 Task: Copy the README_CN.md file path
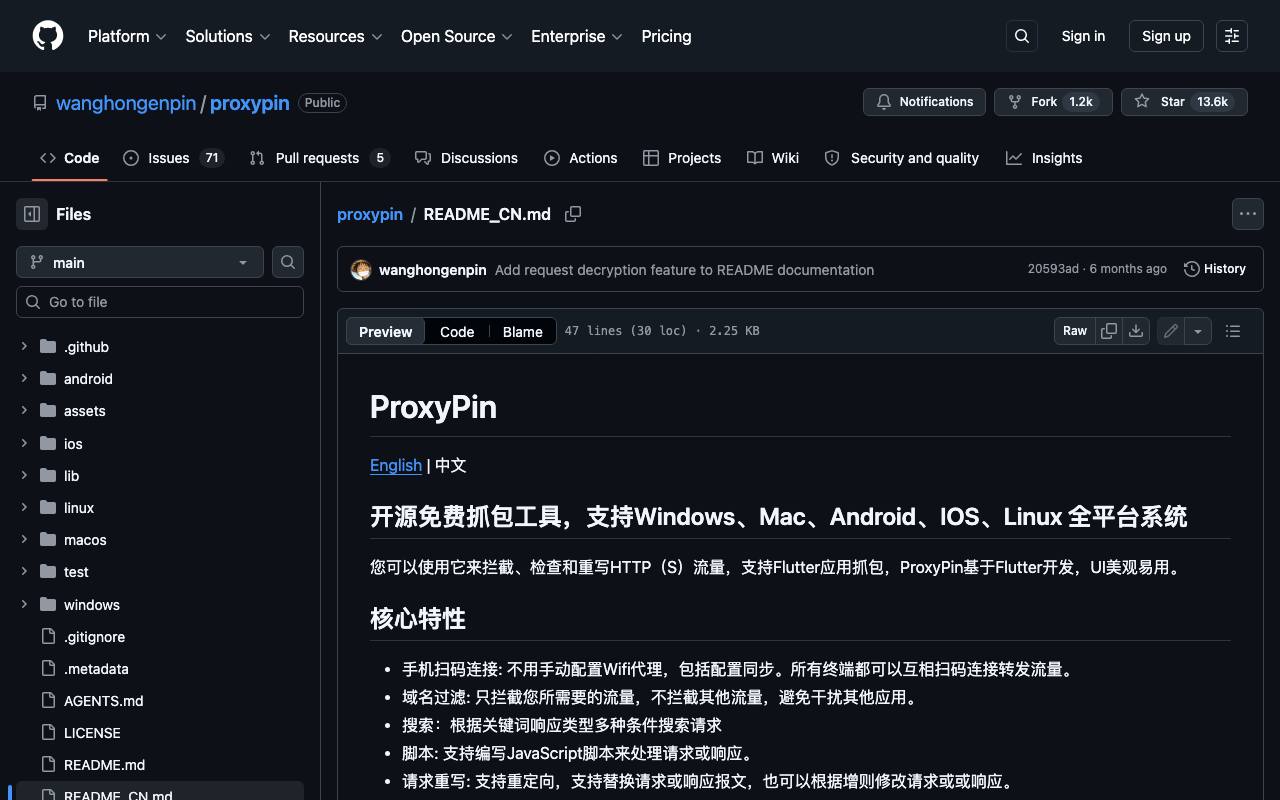(x=573, y=214)
